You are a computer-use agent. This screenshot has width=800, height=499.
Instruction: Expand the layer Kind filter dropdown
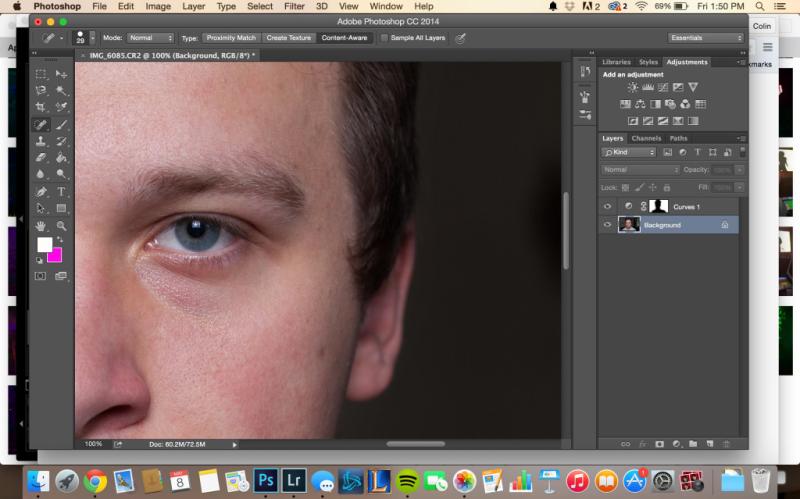629,152
